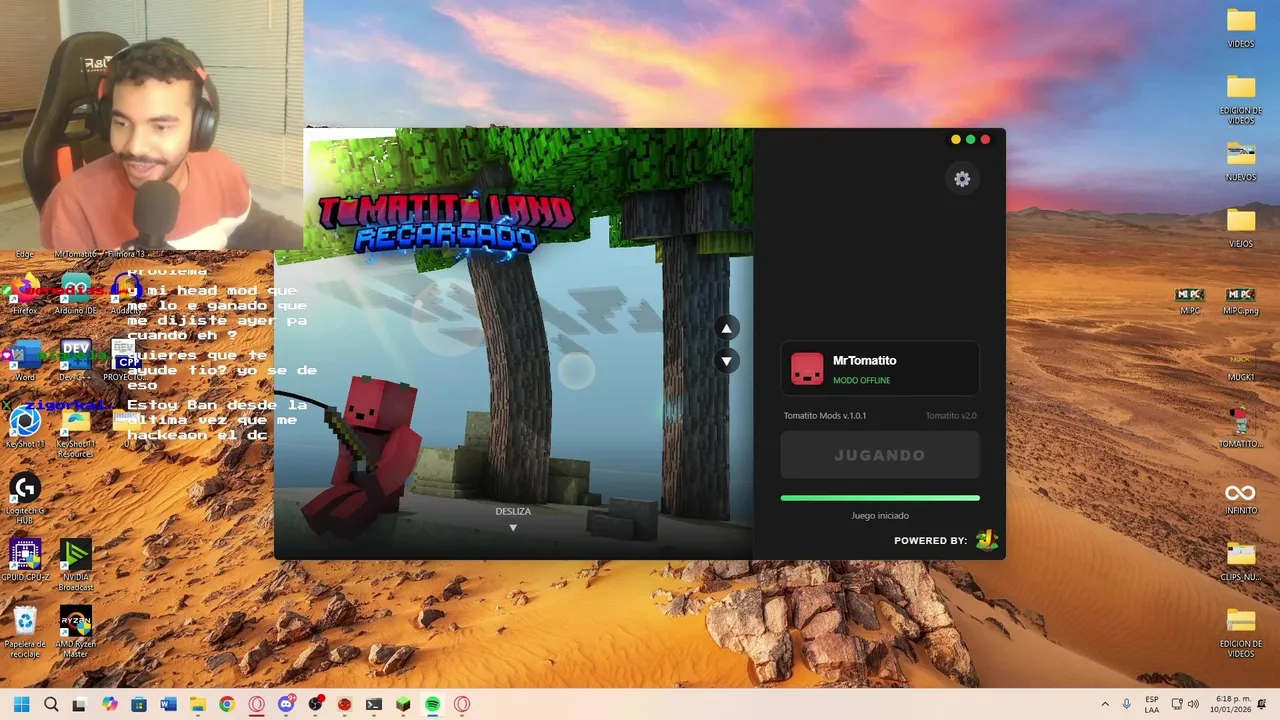Click the MrTomatito red avatar
The height and width of the screenshot is (720, 1280).
point(807,369)
